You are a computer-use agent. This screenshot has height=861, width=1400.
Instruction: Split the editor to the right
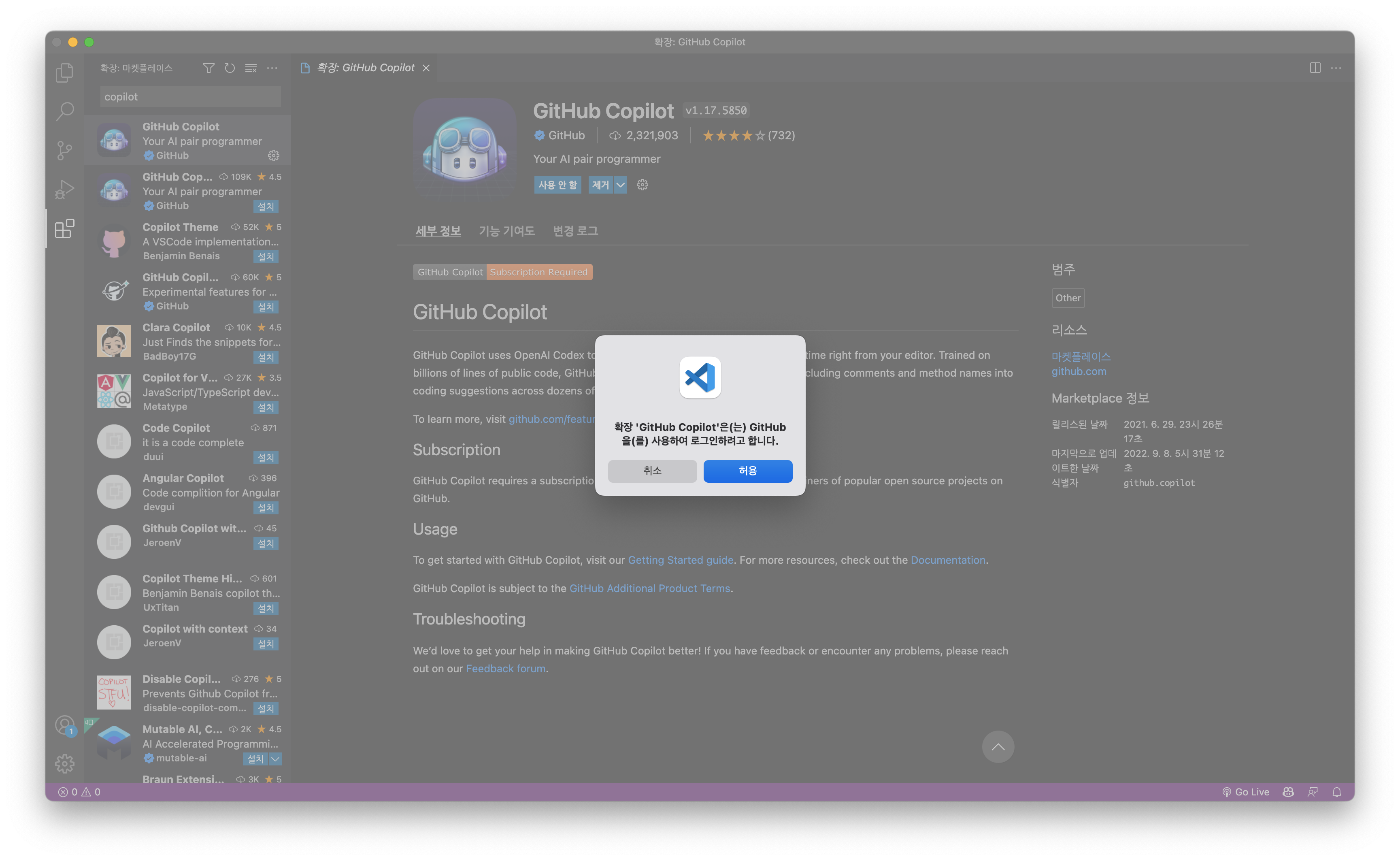1315,68
